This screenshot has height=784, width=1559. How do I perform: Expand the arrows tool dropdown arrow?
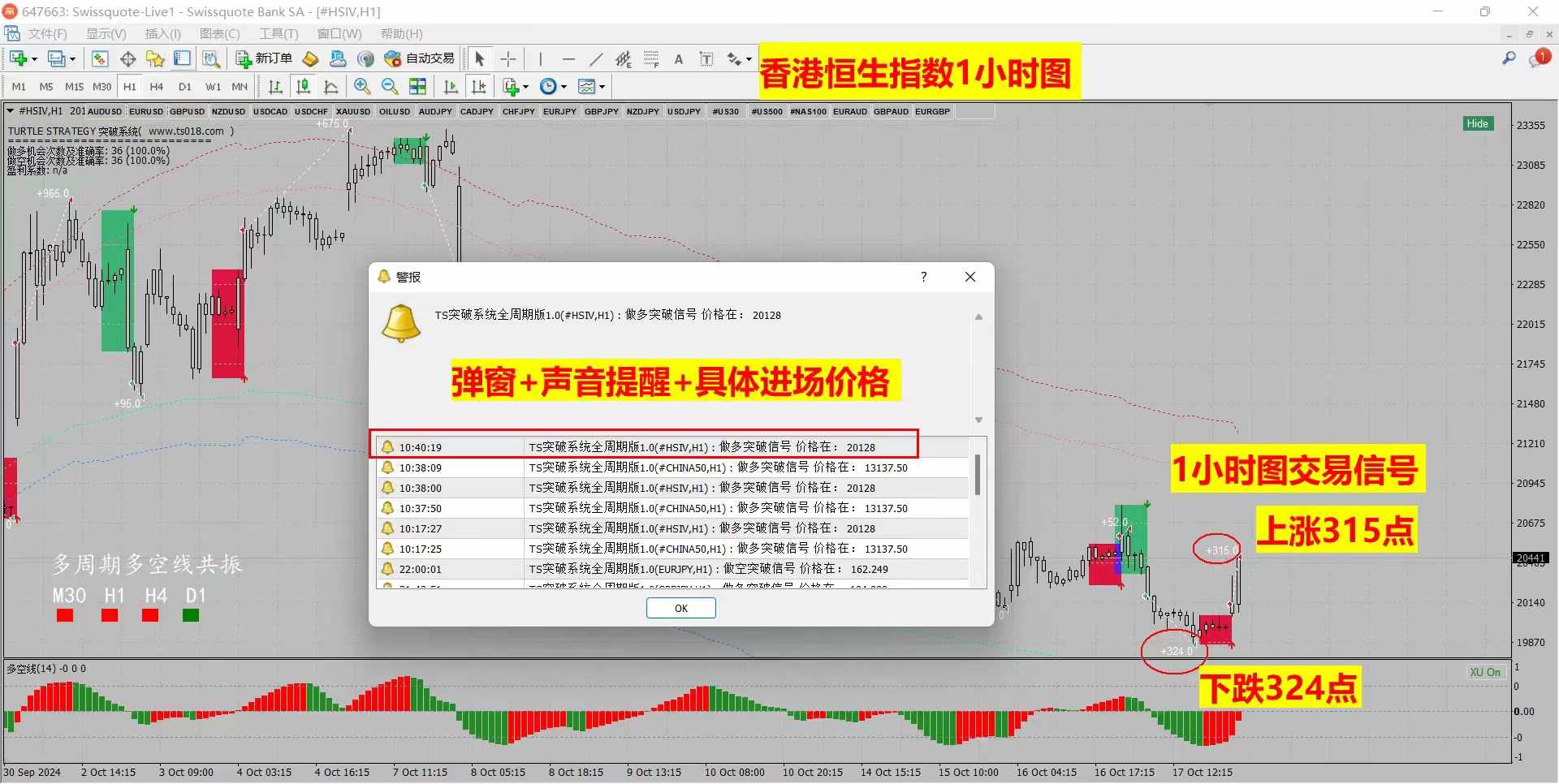[x=749, y=59]
